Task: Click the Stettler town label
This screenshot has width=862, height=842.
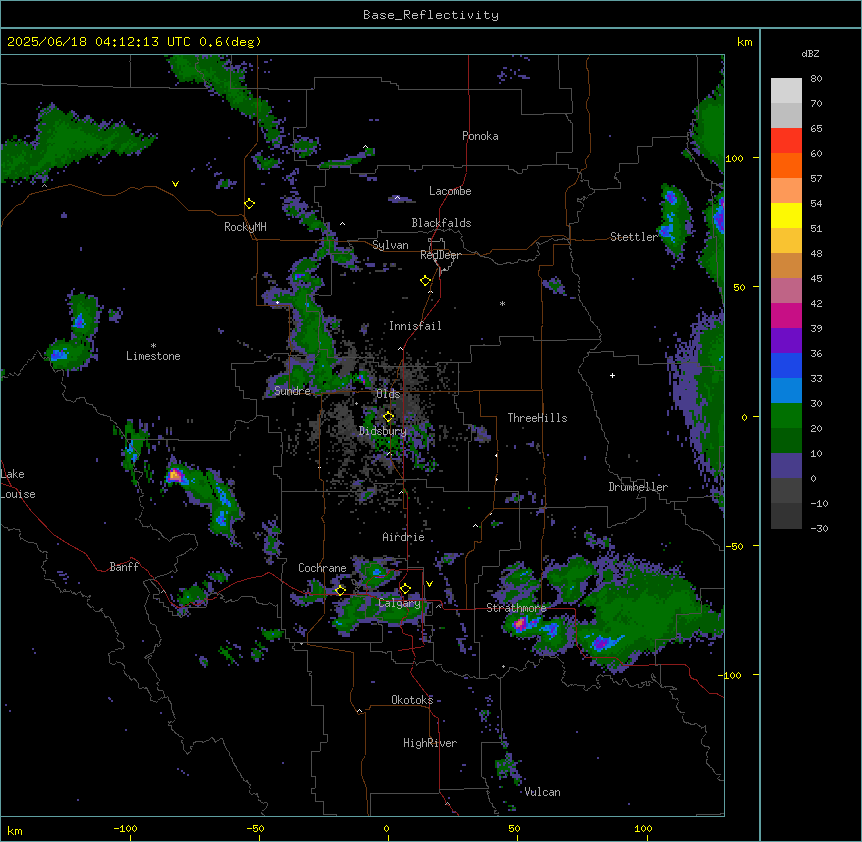Action: click(634, 237)
